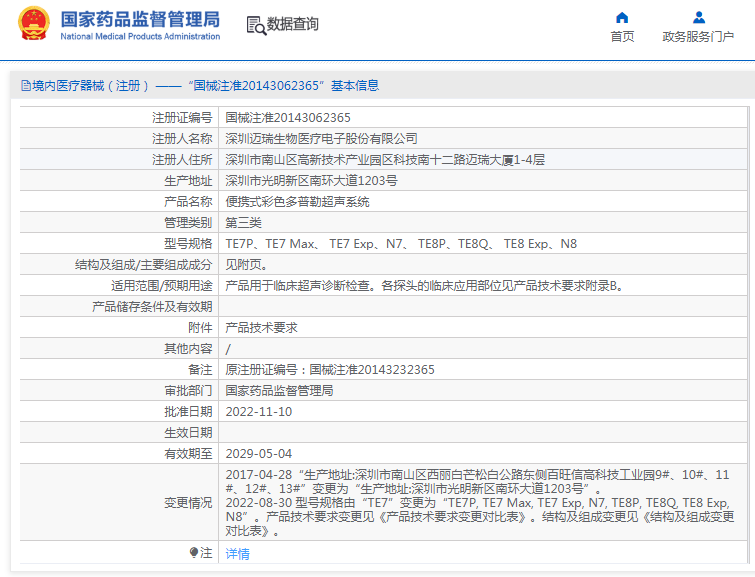This screenshot has height=577, width=755.
Task: Click the document icon before 境内医疗器械
Action: pos(26,86)
